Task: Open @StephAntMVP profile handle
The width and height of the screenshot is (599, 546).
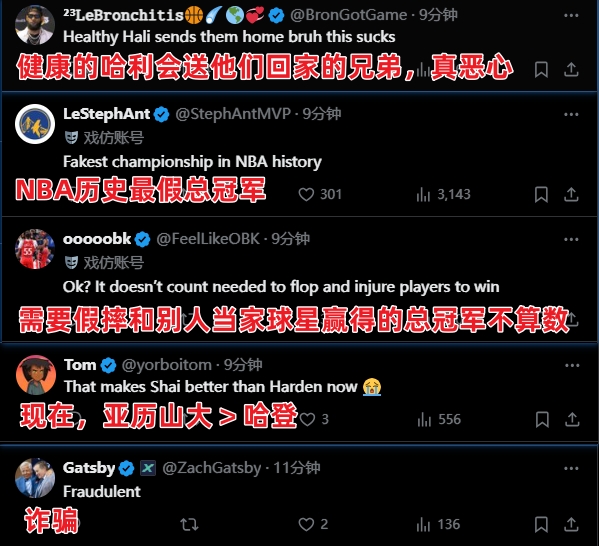Action: click(233, 114)
